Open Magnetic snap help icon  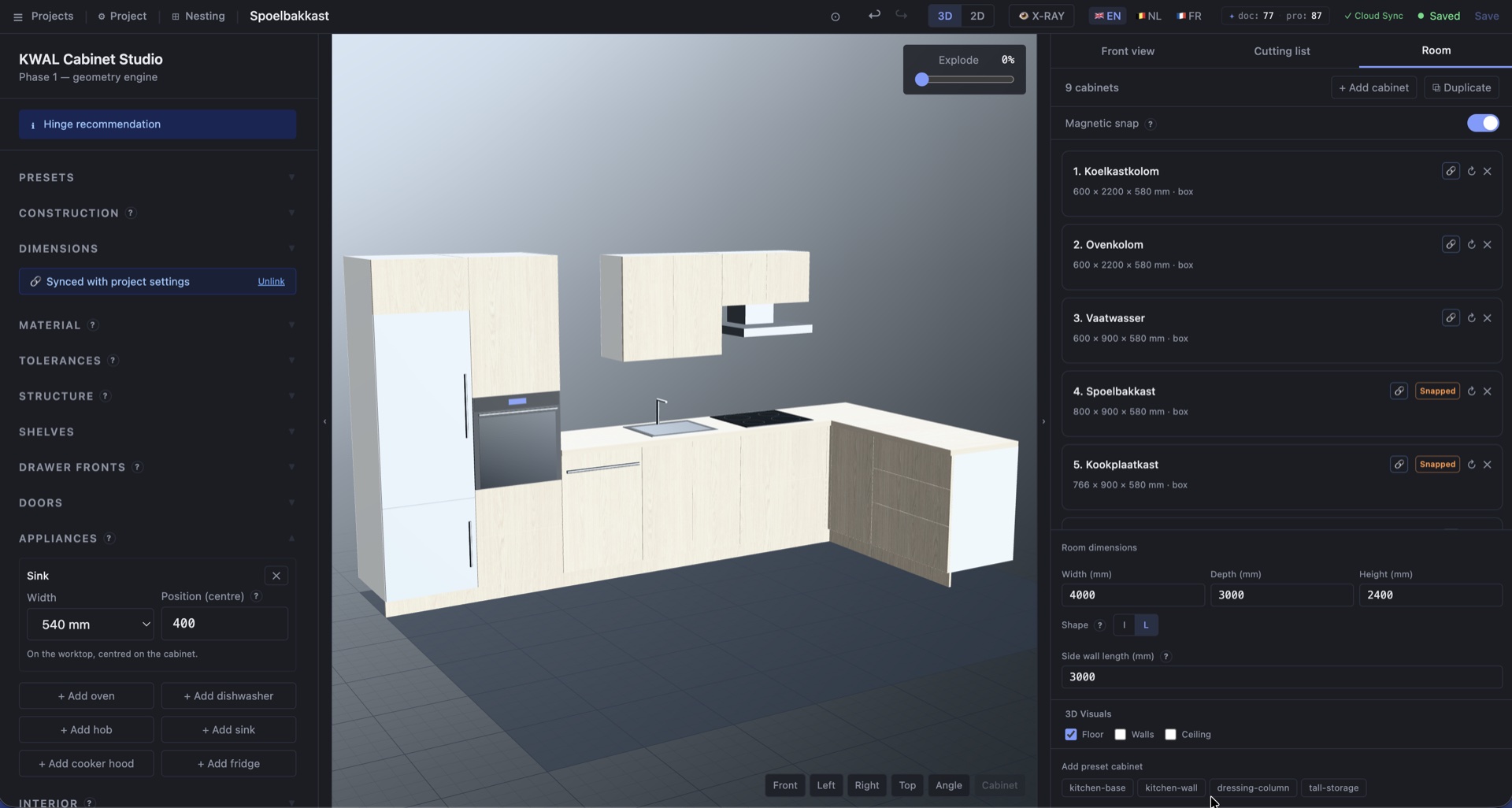click(1151, 124)
